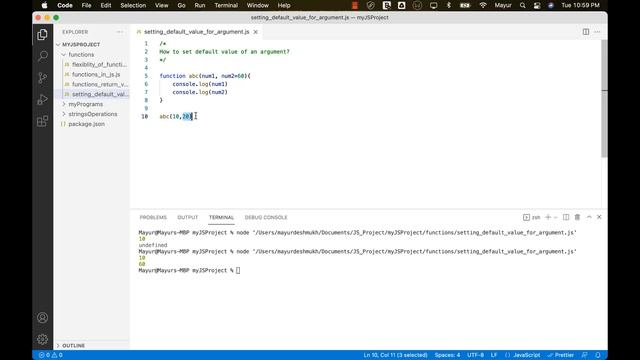
Task: Change the Spaces: 4 indentation setting
Action: click(x=447, y=355)
